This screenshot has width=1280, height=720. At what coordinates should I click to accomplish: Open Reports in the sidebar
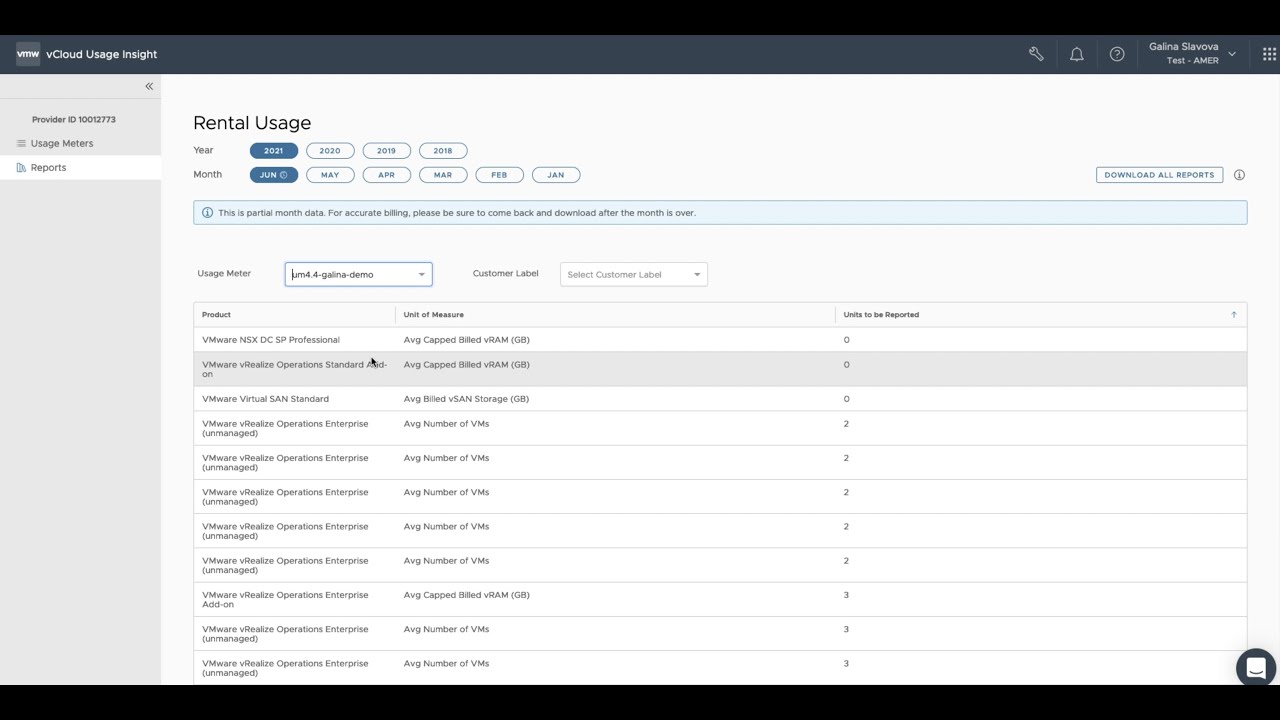[48, 168]
